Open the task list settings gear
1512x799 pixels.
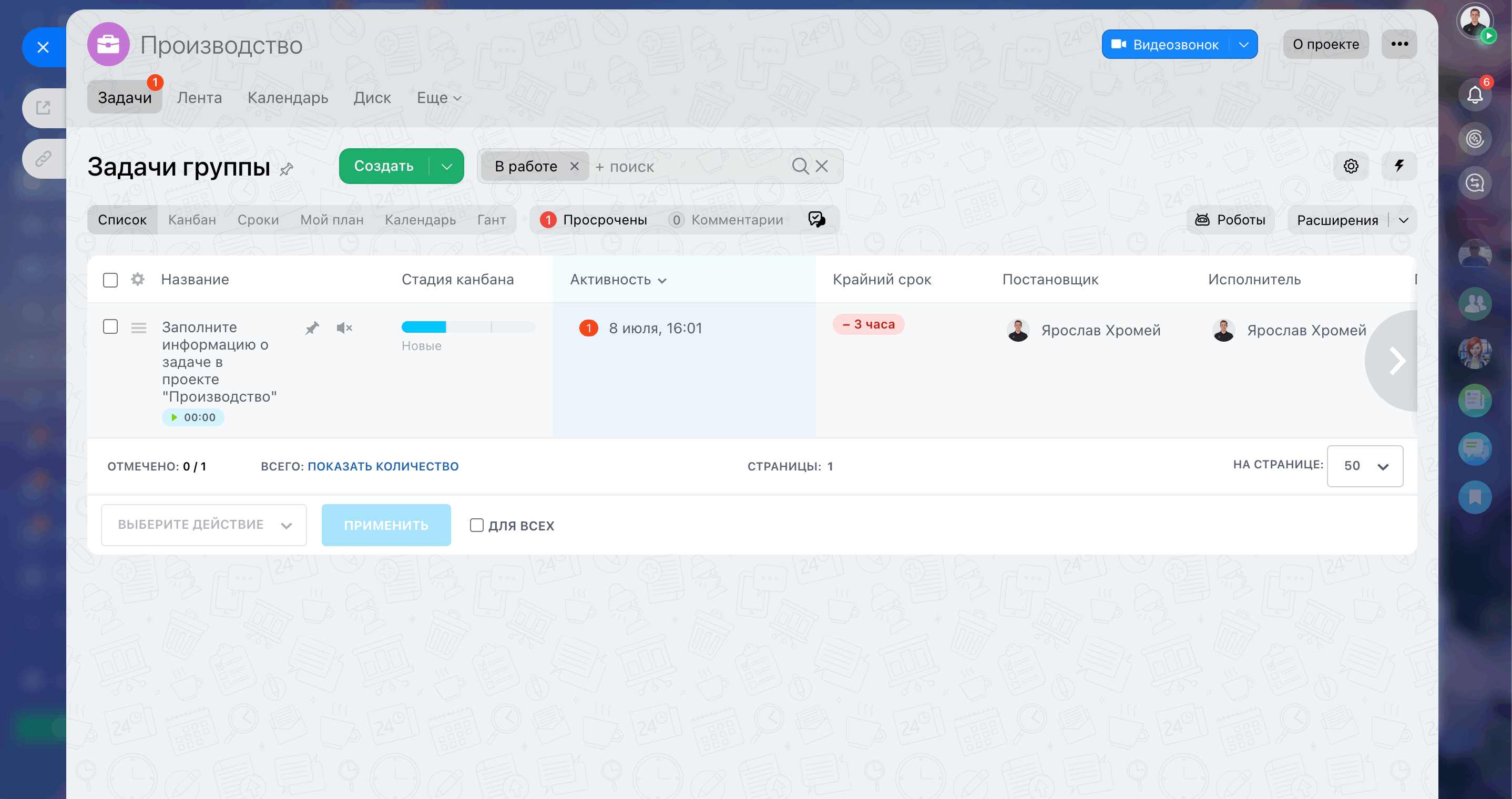pos(1351,166)
